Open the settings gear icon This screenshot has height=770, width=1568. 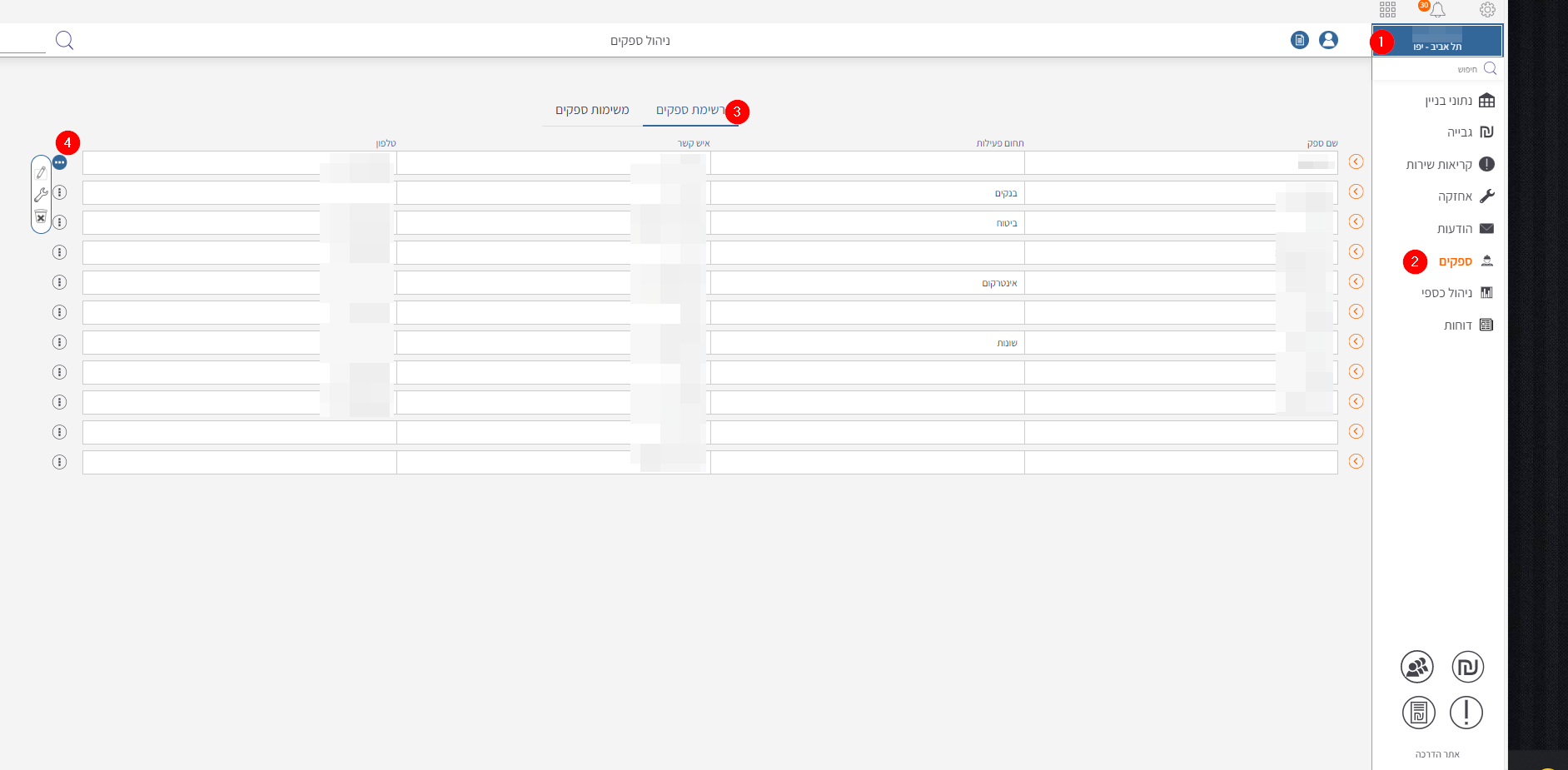pos(1487,10)
